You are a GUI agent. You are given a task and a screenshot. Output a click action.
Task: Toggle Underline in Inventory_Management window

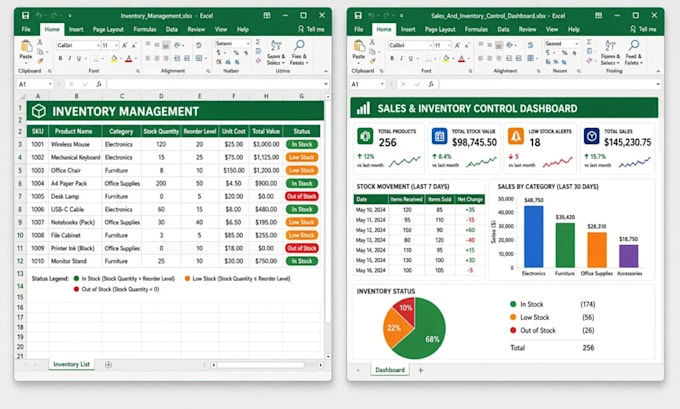[x=78, y=58]
